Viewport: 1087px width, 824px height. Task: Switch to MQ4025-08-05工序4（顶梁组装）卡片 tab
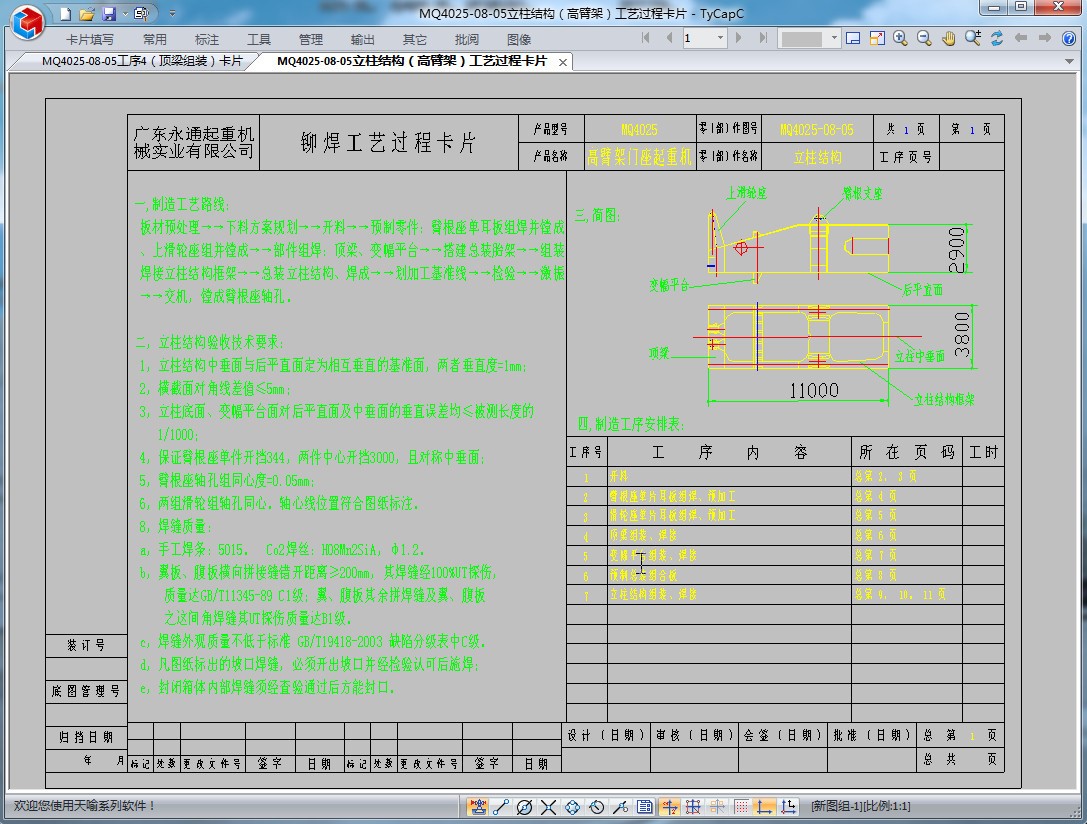point(141,61)
